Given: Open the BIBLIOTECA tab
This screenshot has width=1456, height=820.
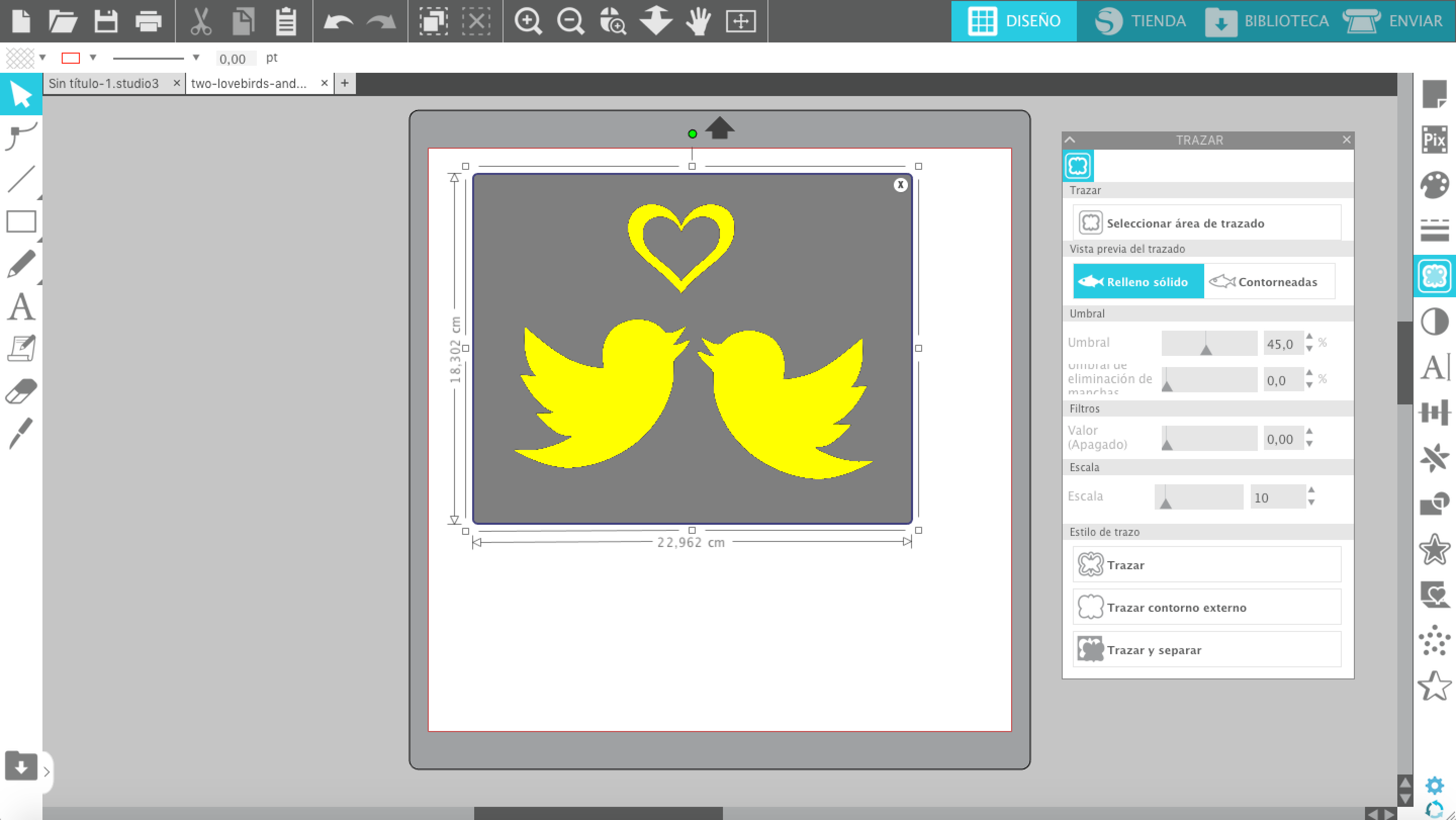Looking at the screenshot, I should tap(1266, 21).
